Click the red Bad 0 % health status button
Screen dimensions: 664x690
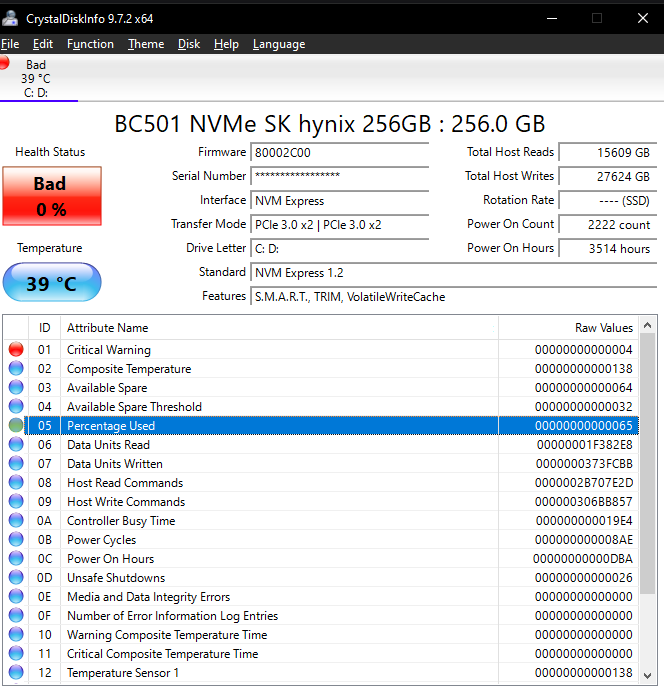(52, 196)
